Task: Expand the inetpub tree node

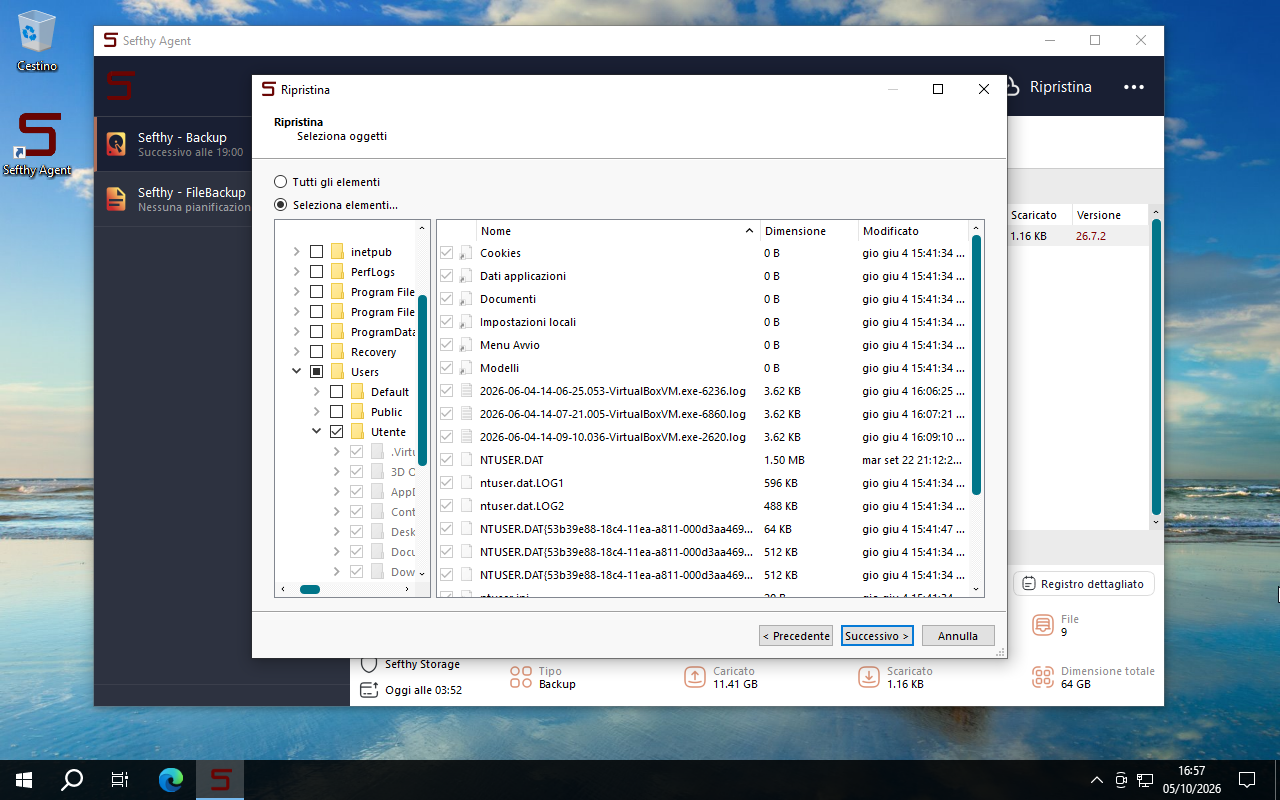Action: (296, 252)
